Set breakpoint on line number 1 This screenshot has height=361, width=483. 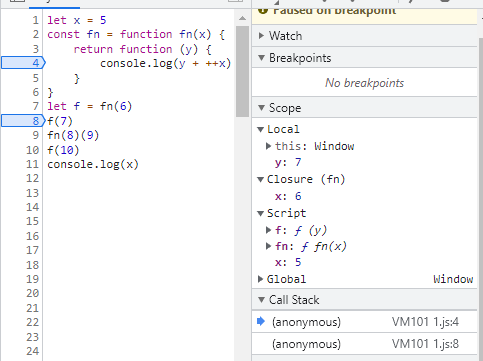point(36,20)
